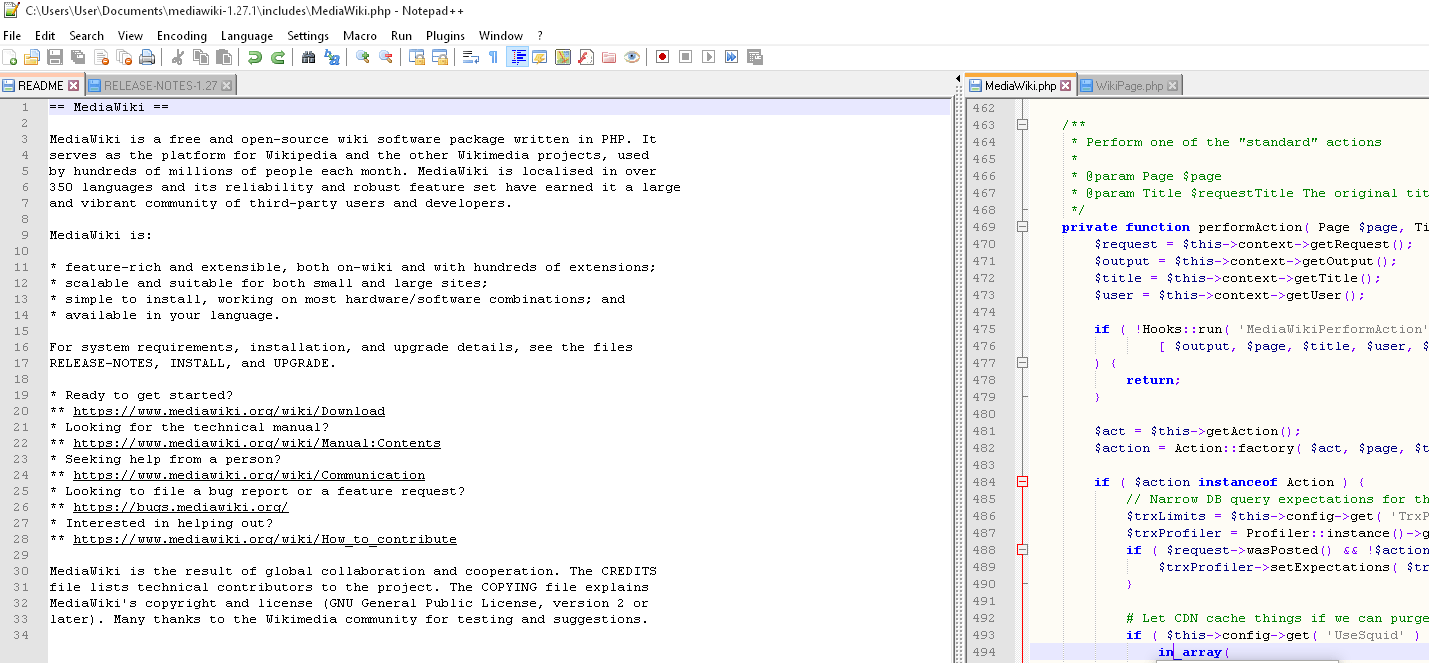Toggle Show All Characters pilcrow button

pyautogui.click(x=493, y=57)
